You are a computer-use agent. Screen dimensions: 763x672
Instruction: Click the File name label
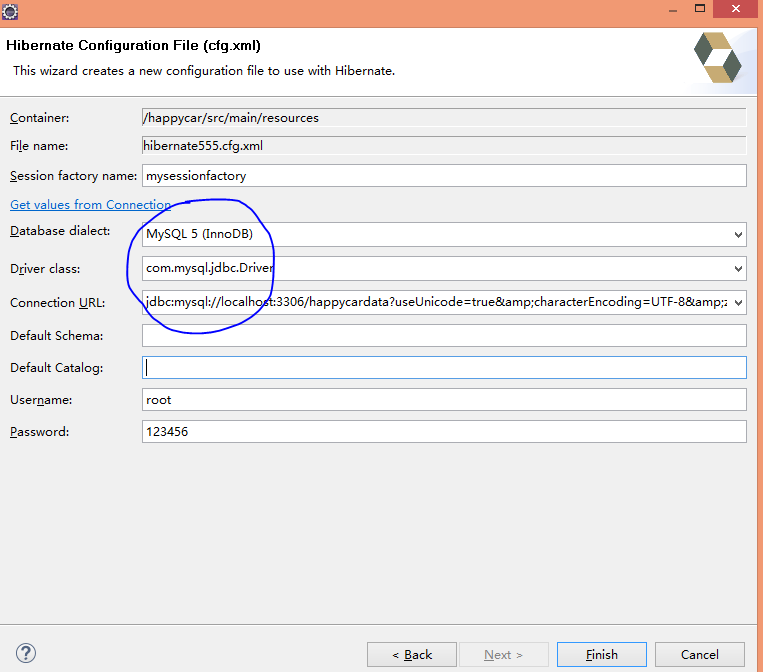[39, 145]
